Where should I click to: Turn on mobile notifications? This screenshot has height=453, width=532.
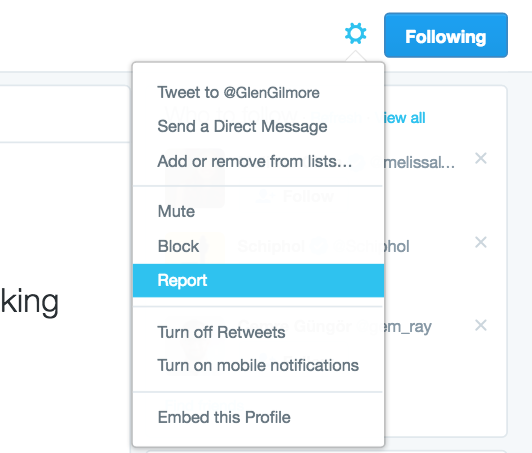coord(258,365)
